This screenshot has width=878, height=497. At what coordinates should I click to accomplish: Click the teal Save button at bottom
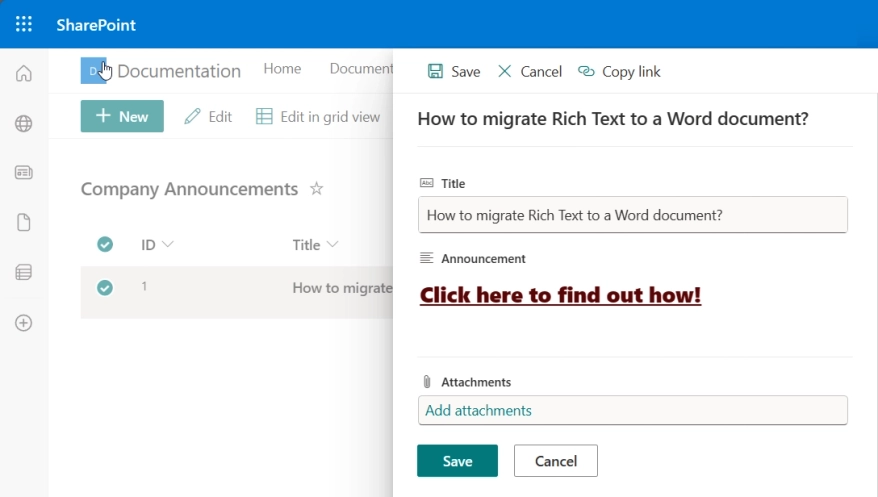pos(457,461)
